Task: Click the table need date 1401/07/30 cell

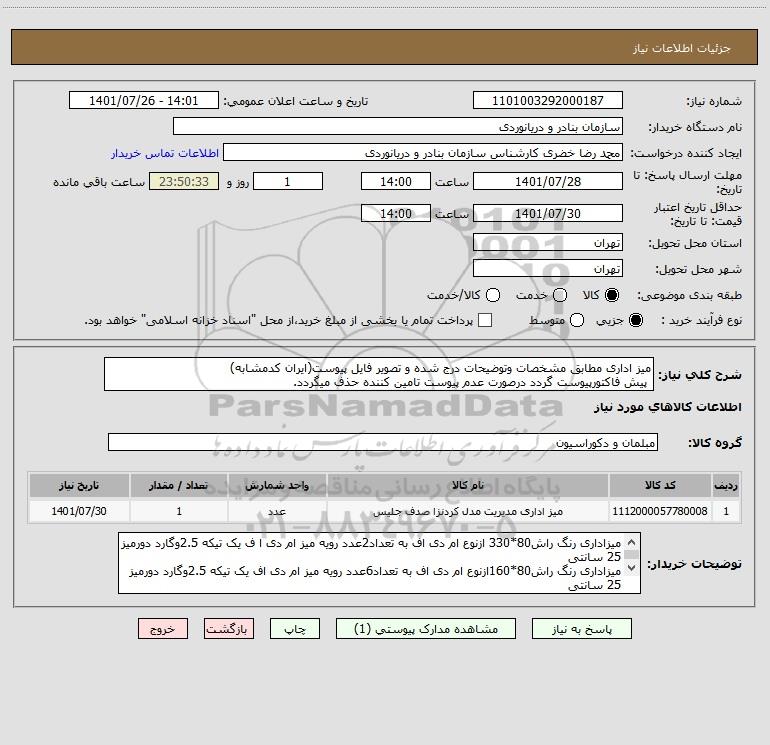Action: coord(79,511)
